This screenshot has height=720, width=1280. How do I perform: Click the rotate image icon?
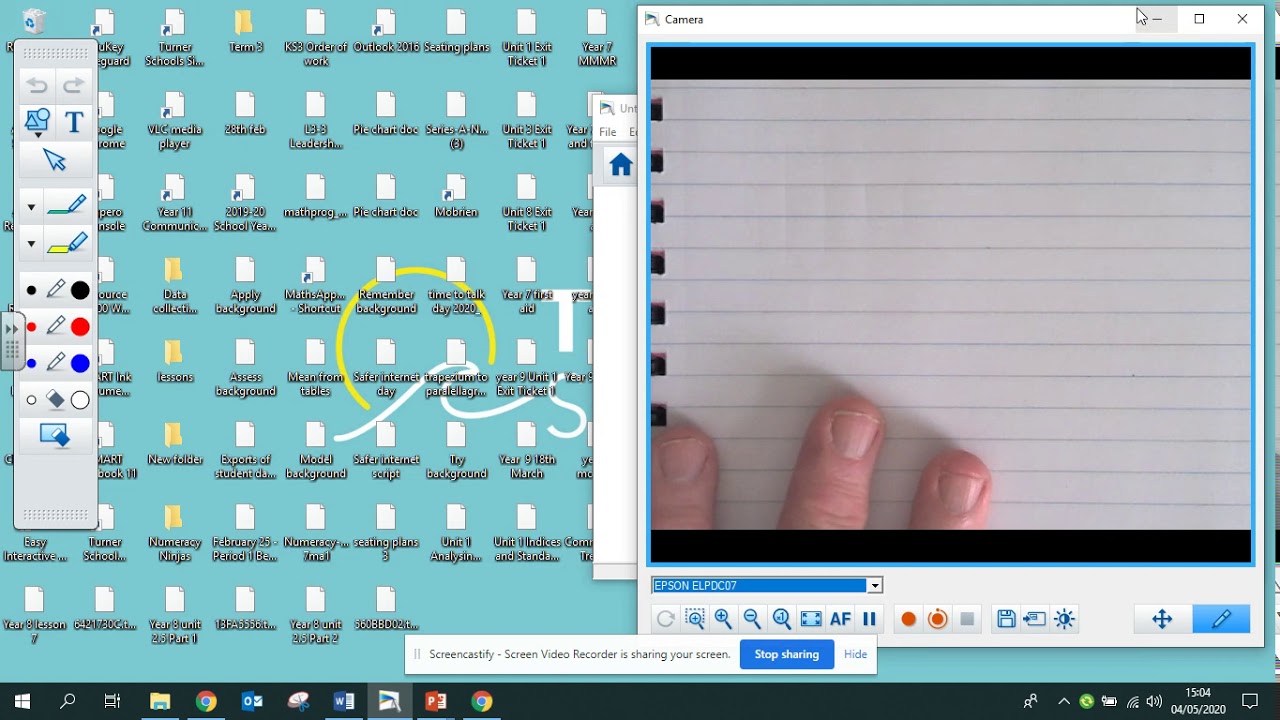(x=665, y=619)
